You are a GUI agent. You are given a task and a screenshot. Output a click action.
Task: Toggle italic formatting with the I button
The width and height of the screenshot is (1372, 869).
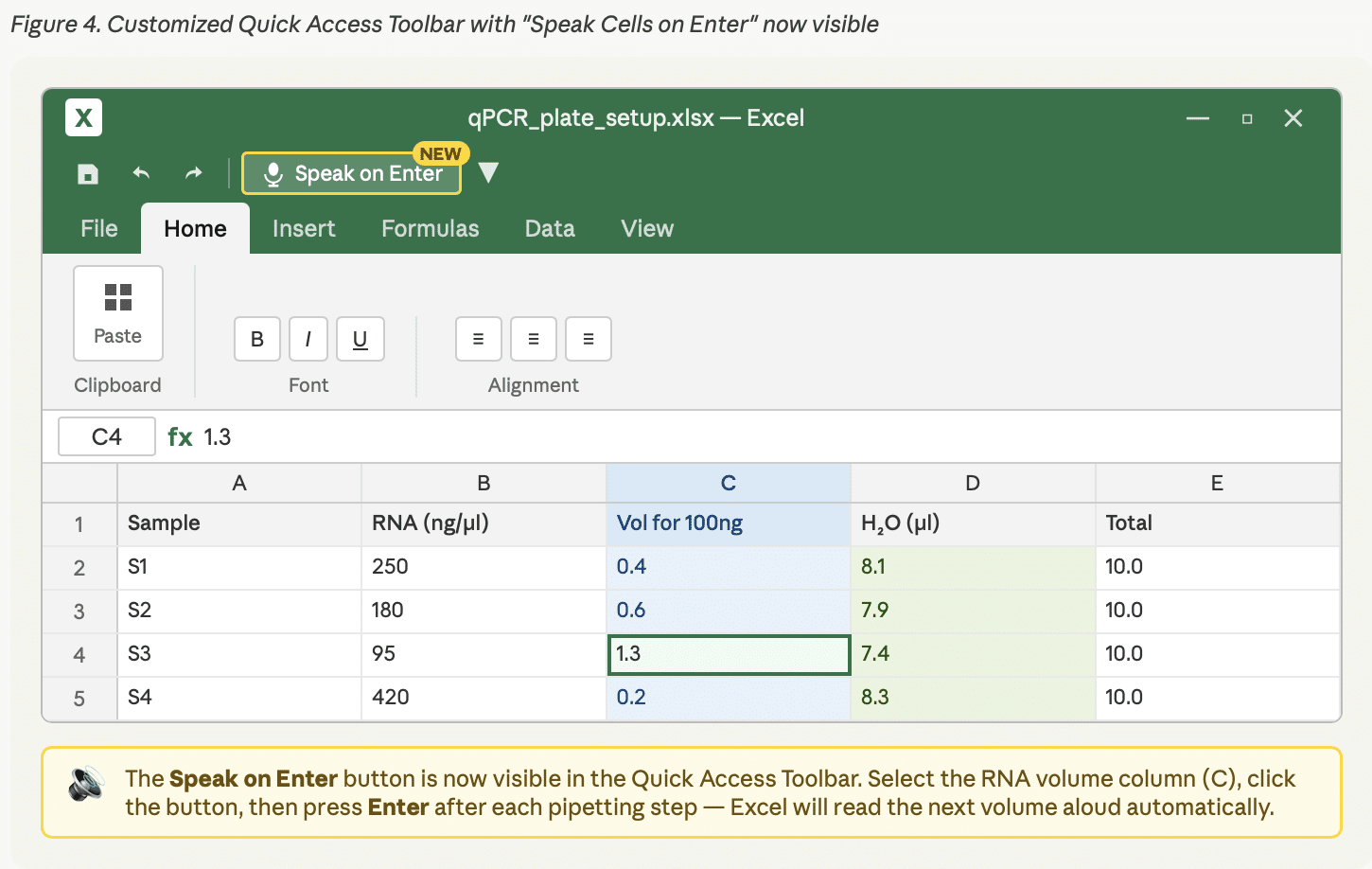[x=308, y=339]
